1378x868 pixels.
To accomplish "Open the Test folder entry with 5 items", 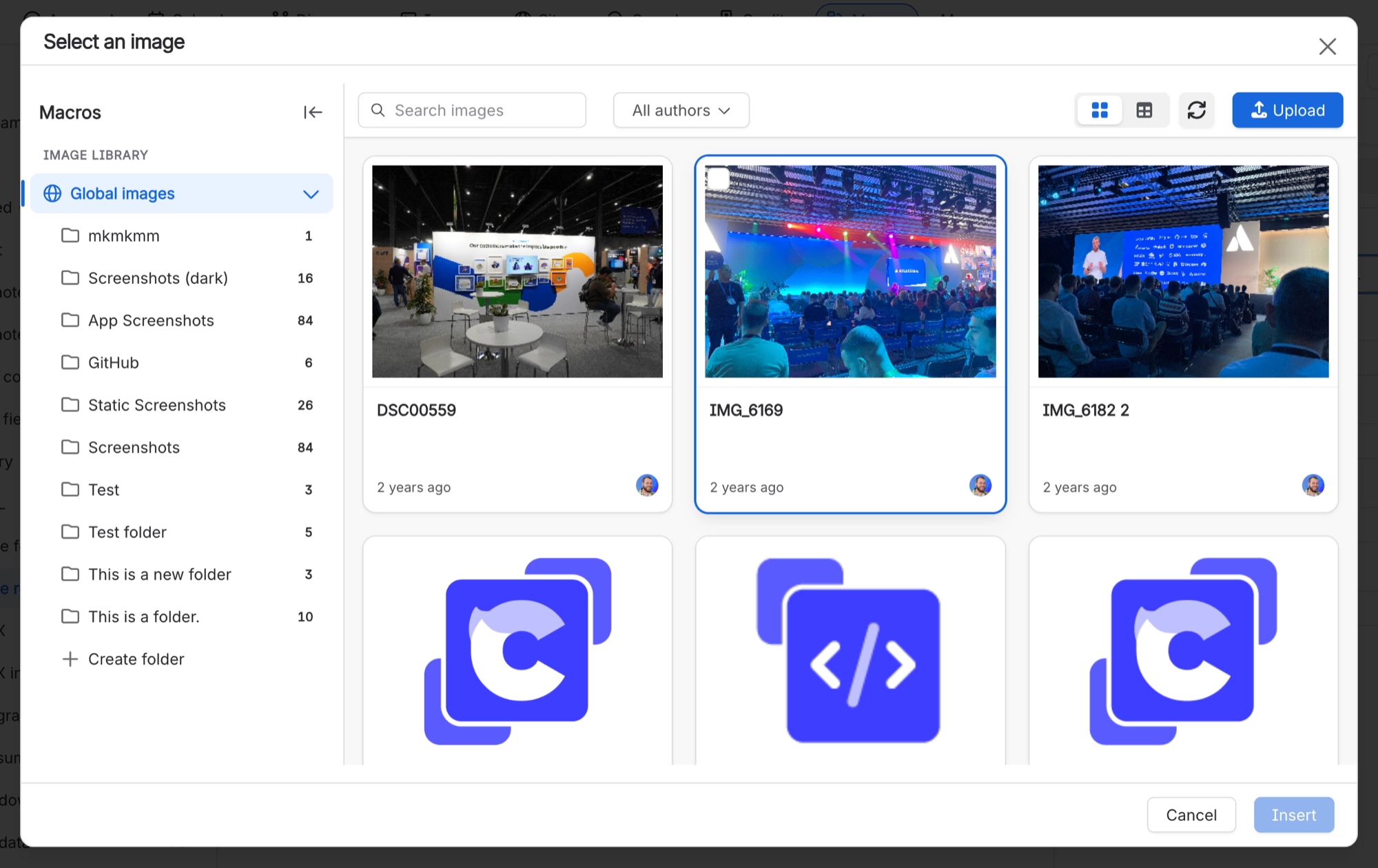I will [x=182, y=533].
